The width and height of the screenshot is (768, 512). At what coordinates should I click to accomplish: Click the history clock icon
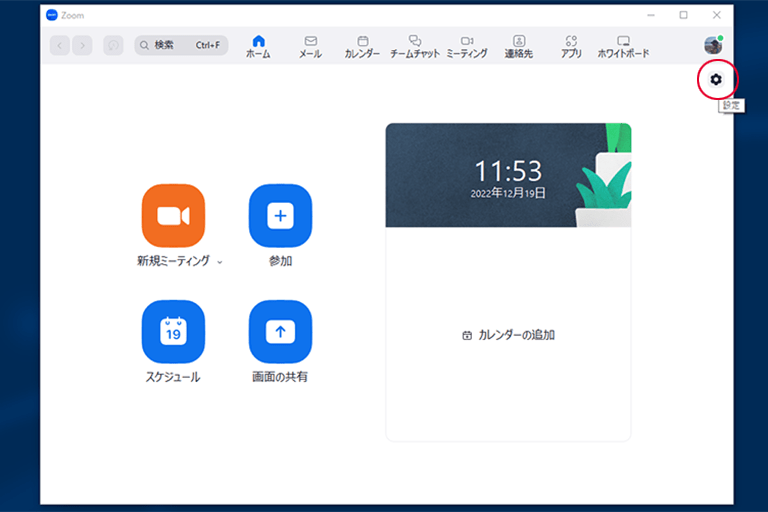click(x=113, y=46)
